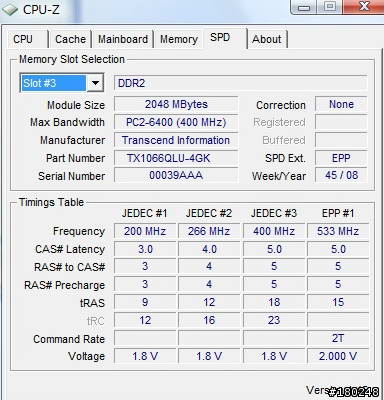Expand the memory slot dropdown arrow
This screenshot has height=400, width=384.
(95, 83)
